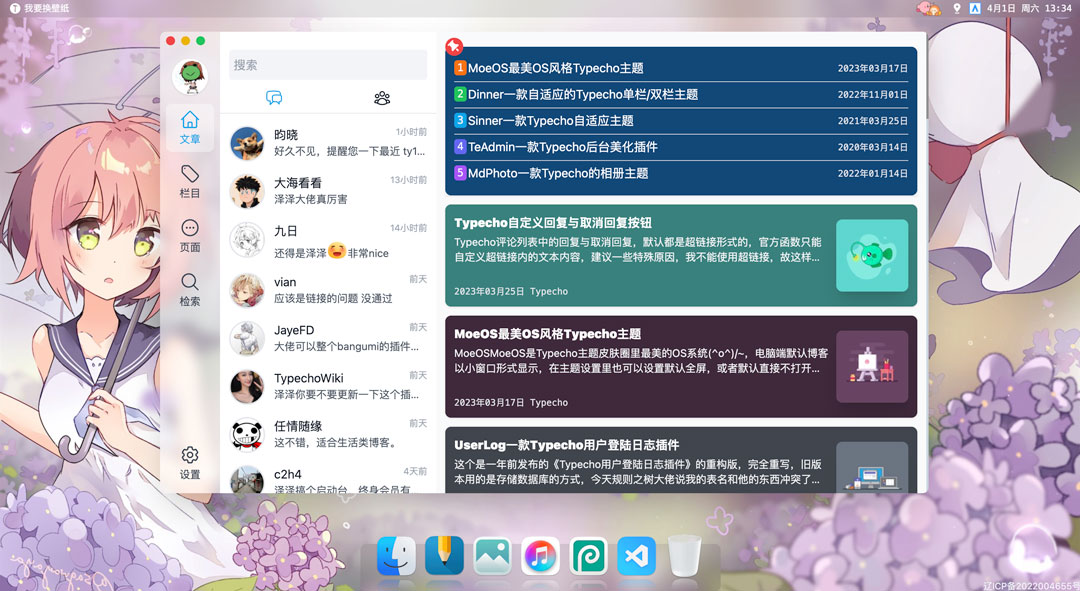This screenshot has width=1080, height=591.
Task: Open Finder from the dock
Action: [x=396, y=556]
